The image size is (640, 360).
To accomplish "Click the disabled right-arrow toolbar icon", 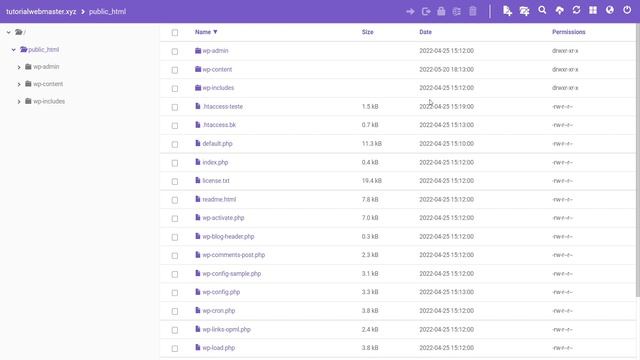I will pos(410,11).
